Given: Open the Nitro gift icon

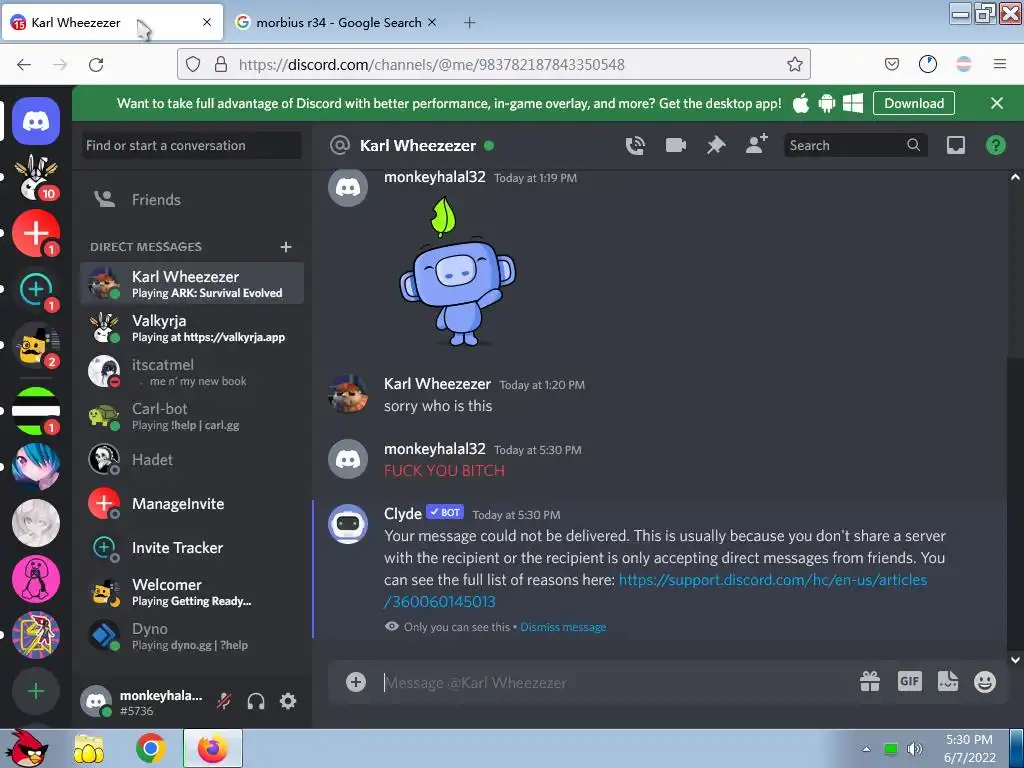Looking at the screenshot, I should (x=869, y=682).
